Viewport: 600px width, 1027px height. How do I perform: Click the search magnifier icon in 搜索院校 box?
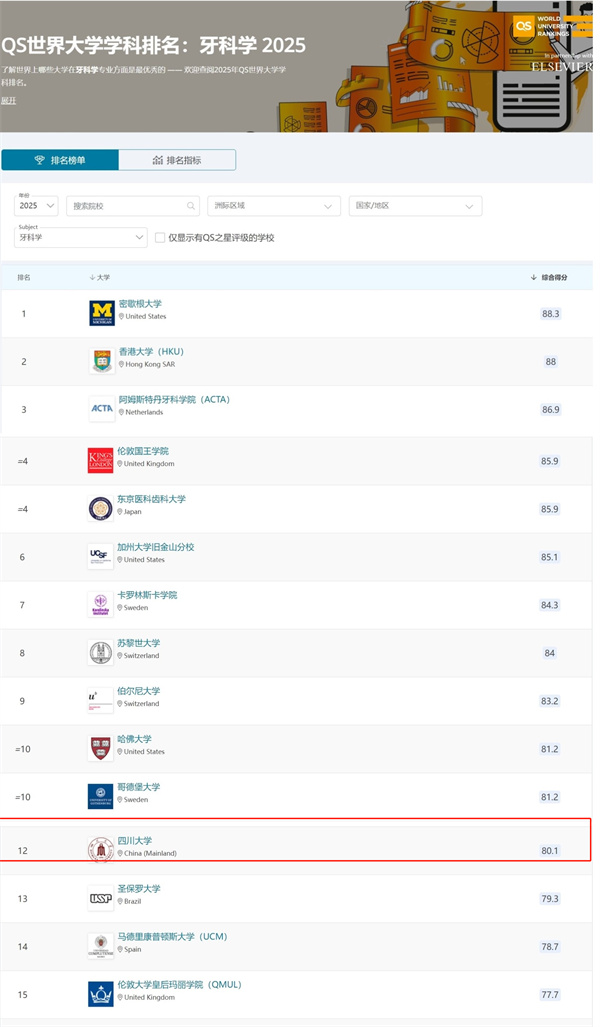click(x=190, y=206)
